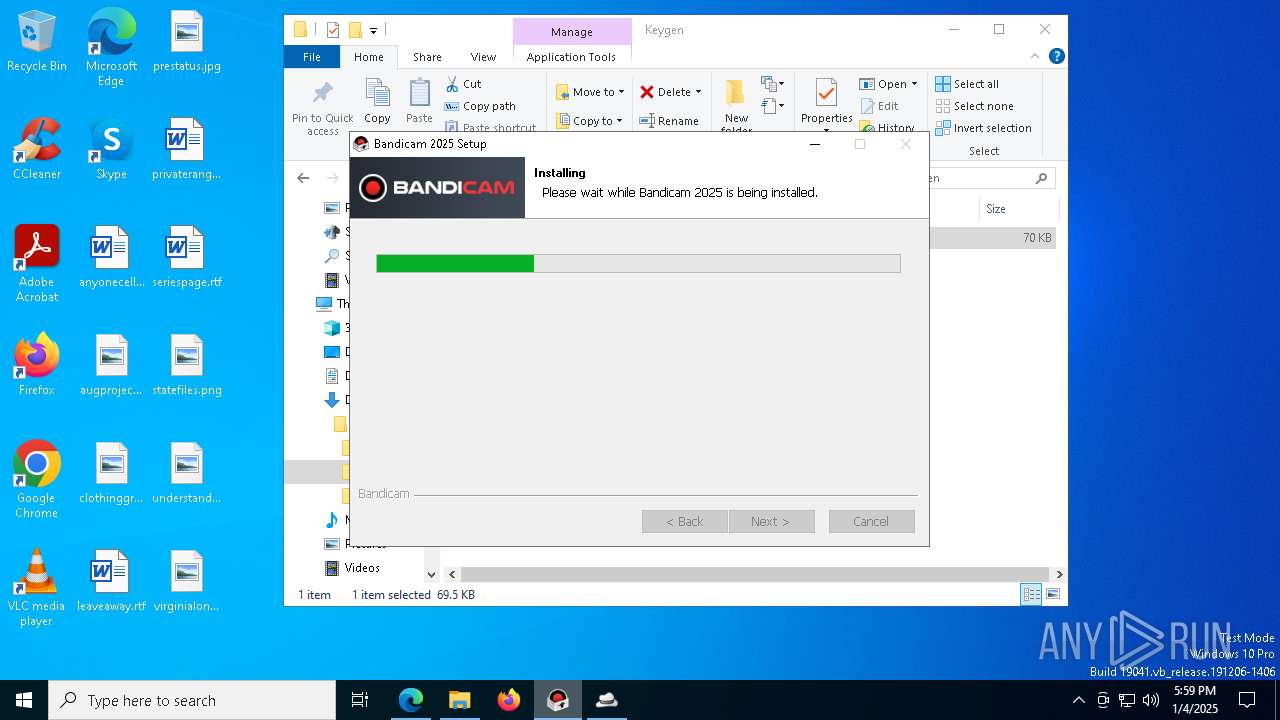Select the clothinggr... image file
Image resolution: width=1280 pixels, height=720 pixels.
pyautogui.click(x=111, y=473)
